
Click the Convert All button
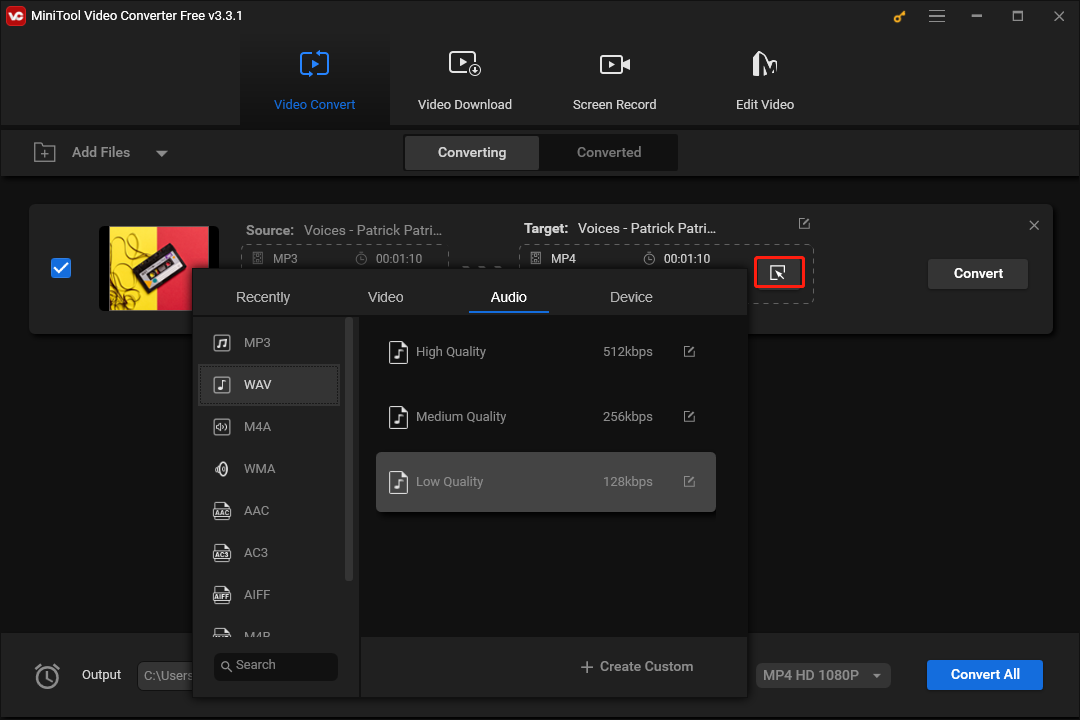coord(984,675)
